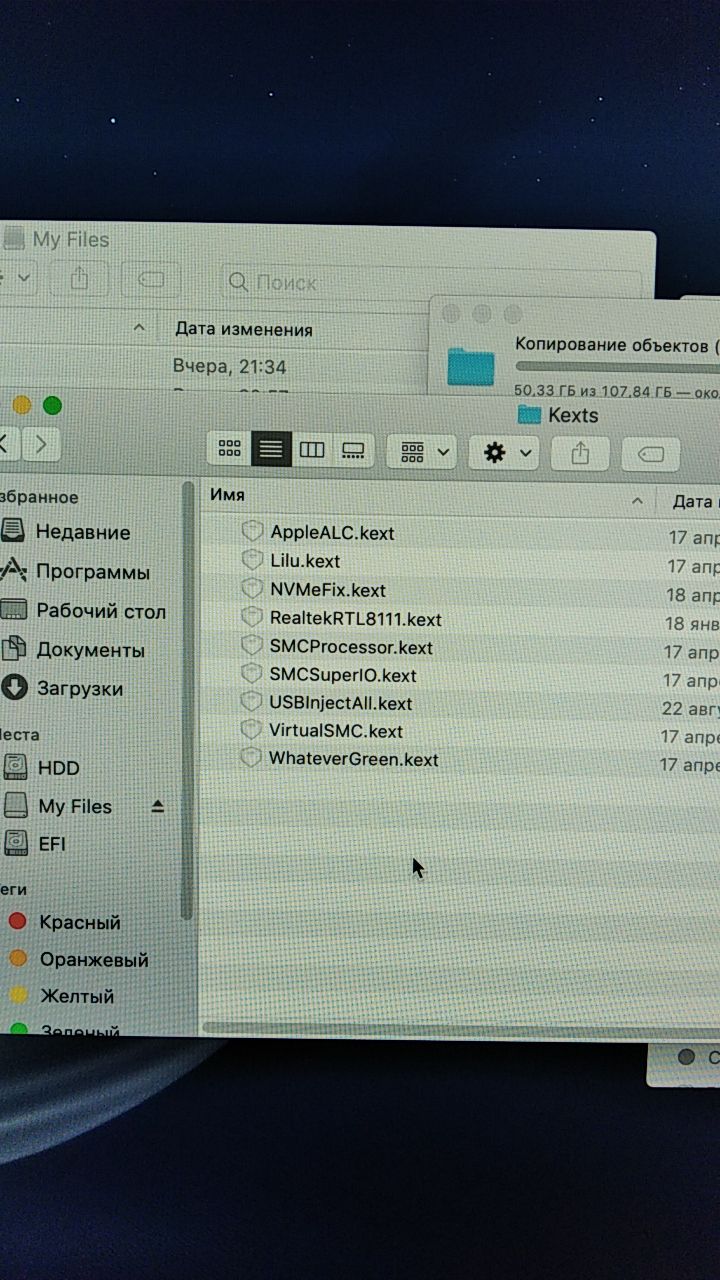This screenshot has width=720, height=1280.
Task: Click Edit Tags button in My Files window
Action: pos(150,279)
